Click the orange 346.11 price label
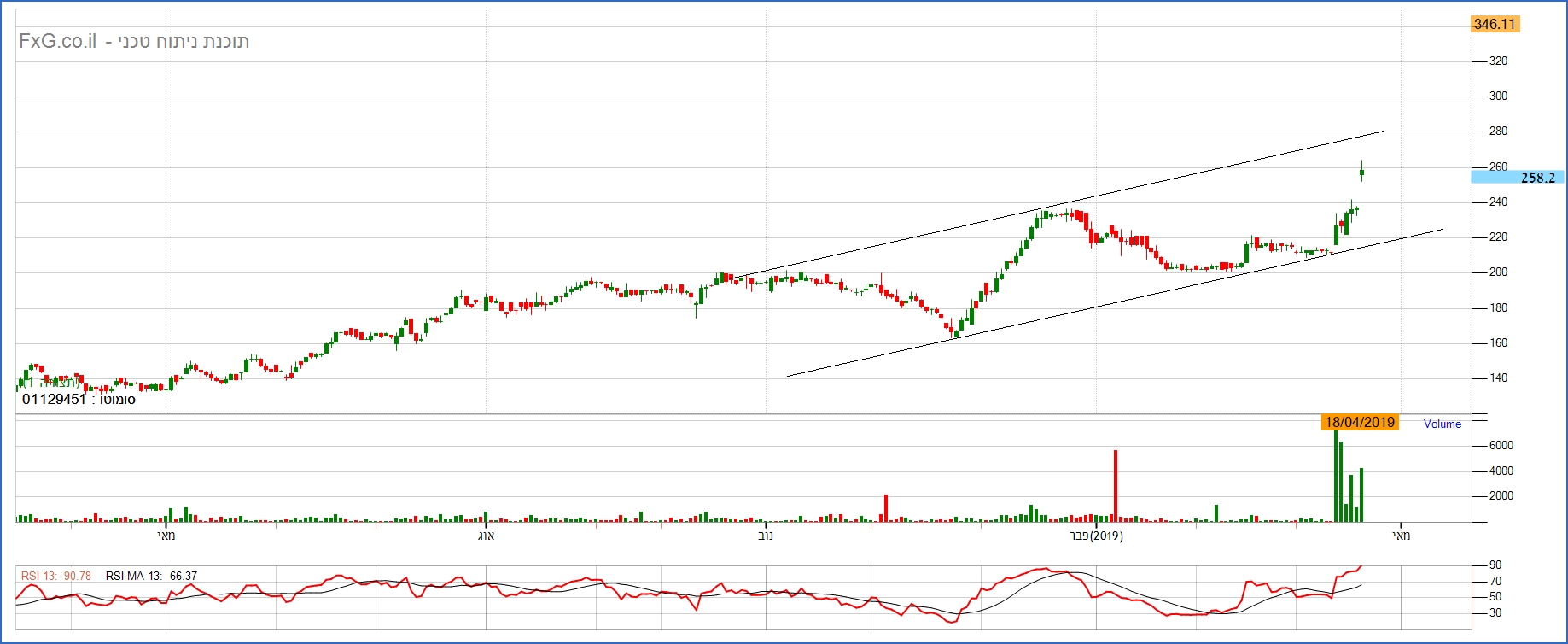The image size is (1568, 644). 1495,24
